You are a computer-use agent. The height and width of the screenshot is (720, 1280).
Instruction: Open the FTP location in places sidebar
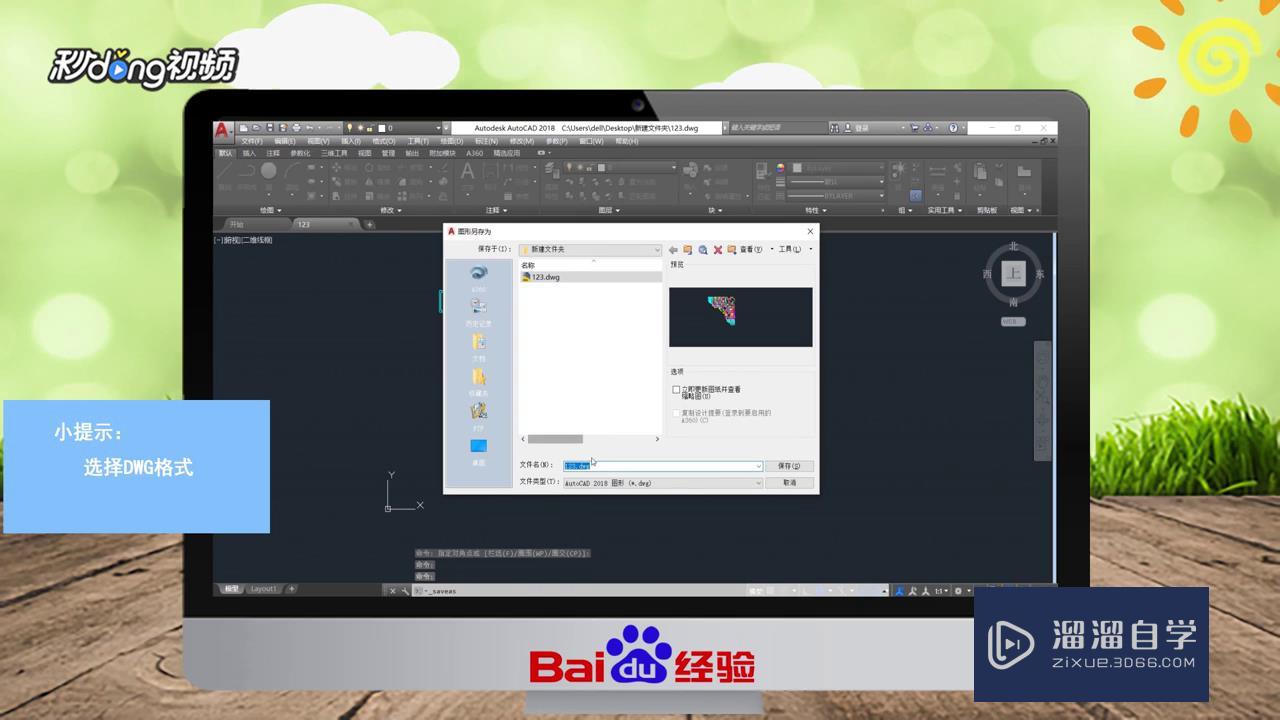(478, 417)
